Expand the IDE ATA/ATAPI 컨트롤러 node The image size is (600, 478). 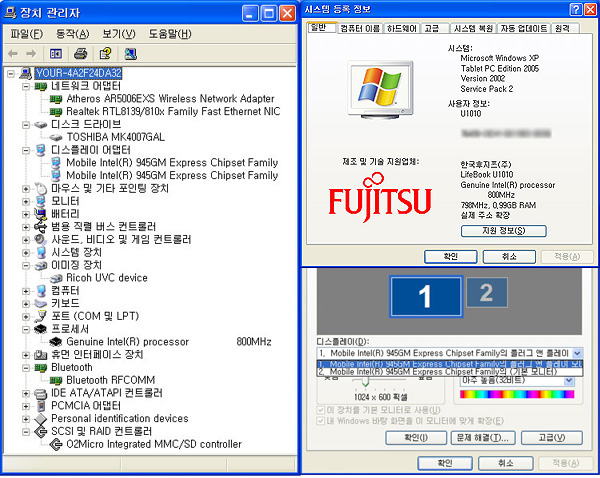[x=26, y=393]
